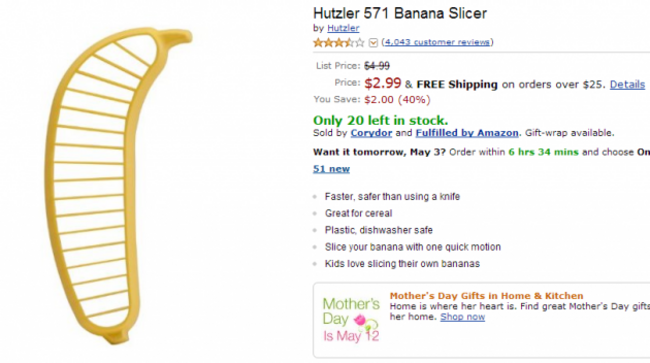
Task: Click the Mother's Day Is May 12 graphic
Action: 351,319
